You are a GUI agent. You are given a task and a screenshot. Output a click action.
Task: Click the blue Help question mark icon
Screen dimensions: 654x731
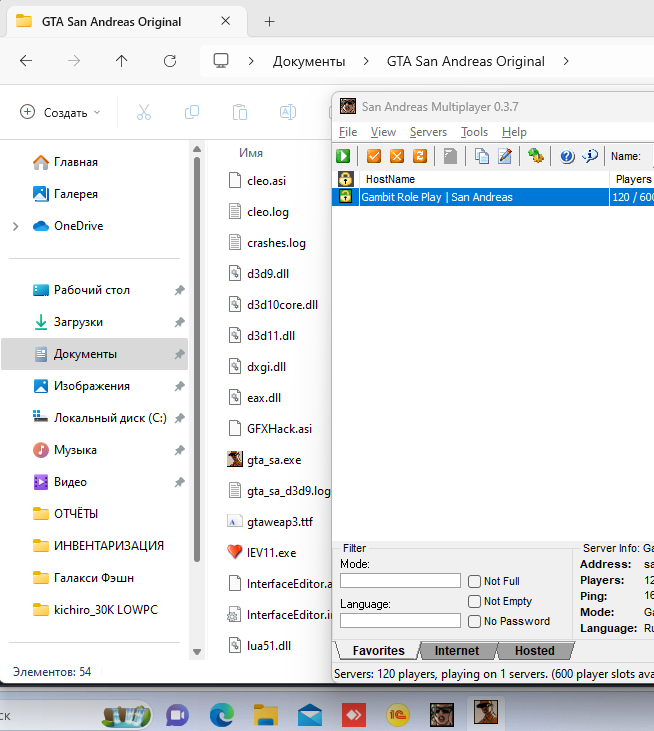(x=567, y=156)
